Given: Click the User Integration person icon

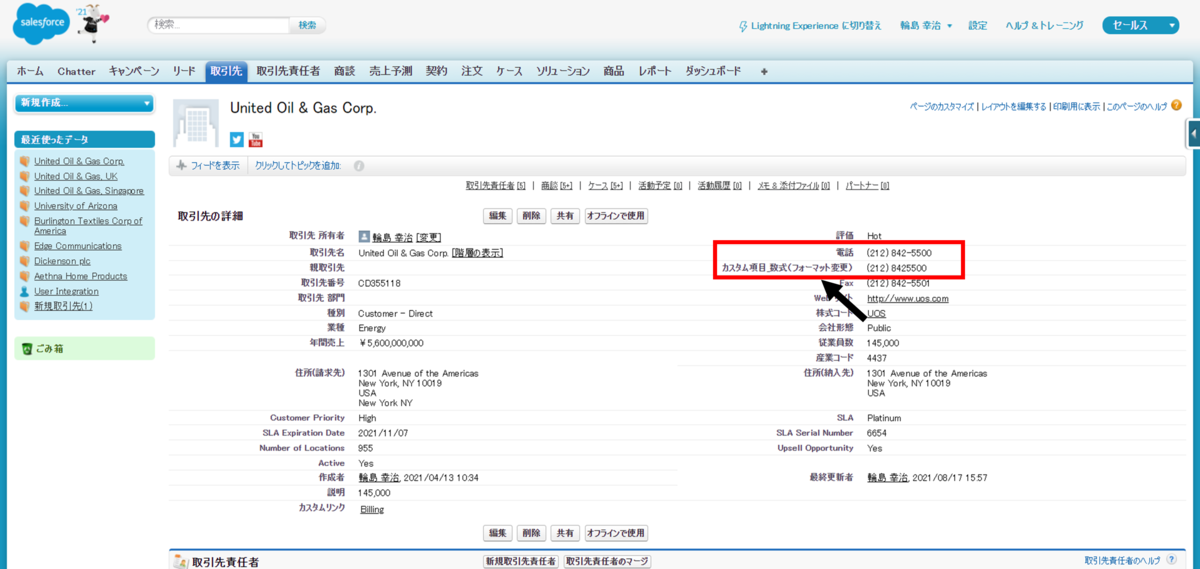Looking at the screenshot, I should pos(25,291).
